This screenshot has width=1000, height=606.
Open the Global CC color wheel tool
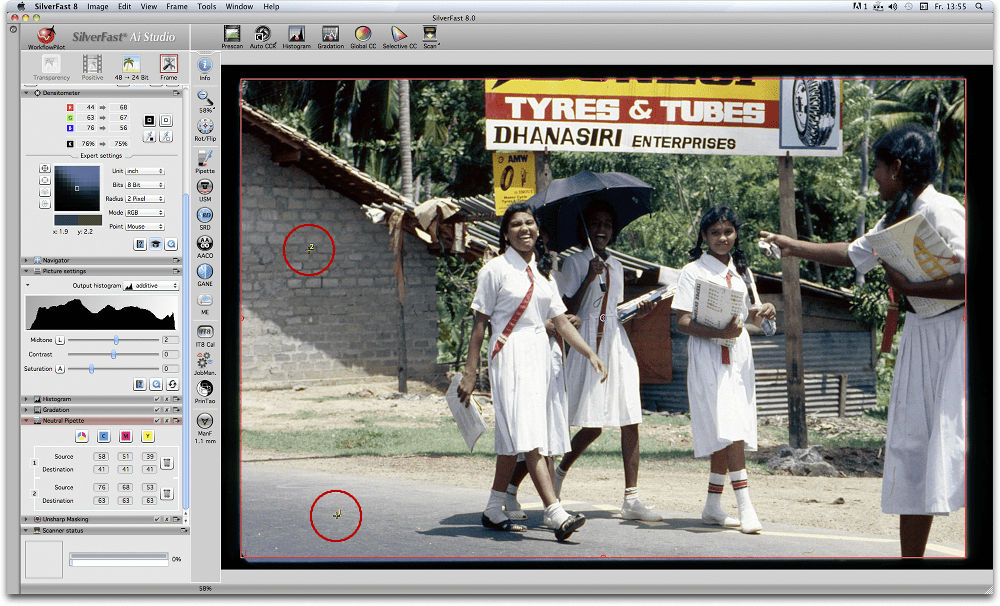pyautogui.click(x=363, y=35)
